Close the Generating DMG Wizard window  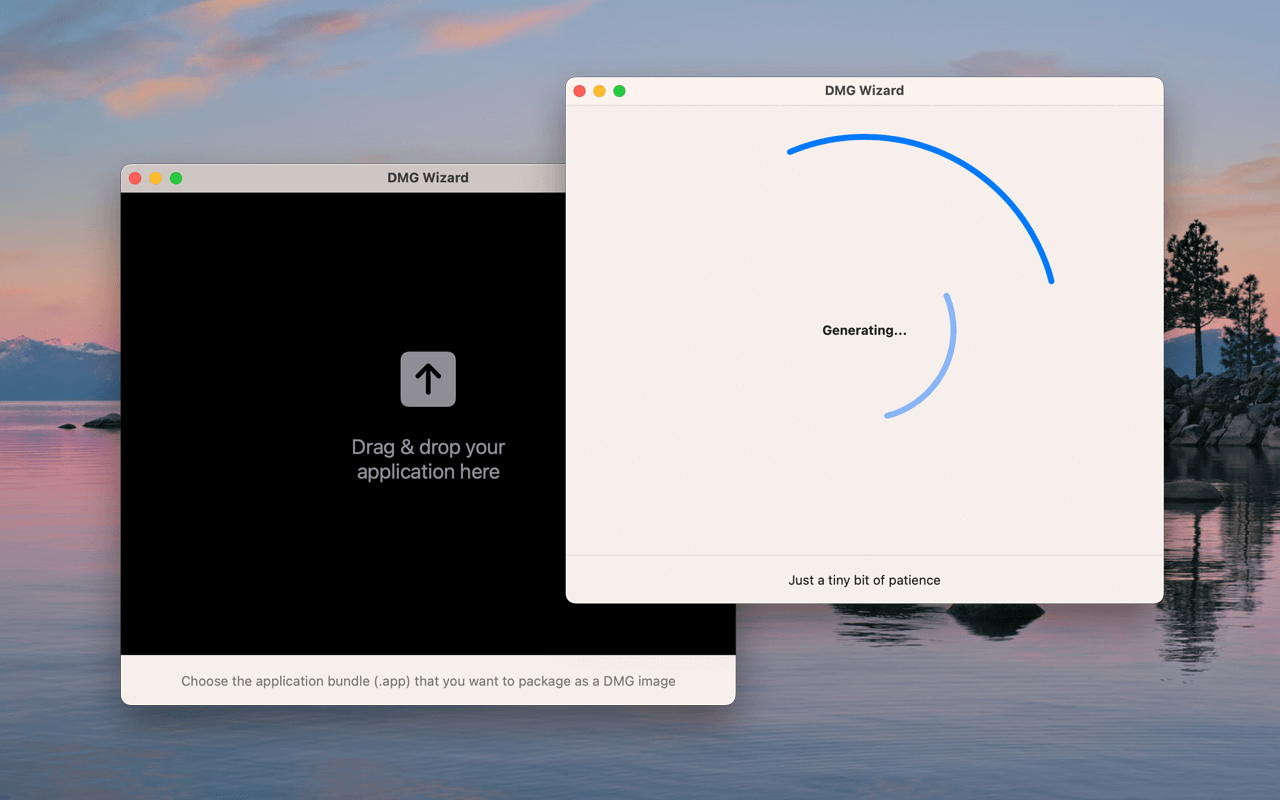(x=579, y=91)
